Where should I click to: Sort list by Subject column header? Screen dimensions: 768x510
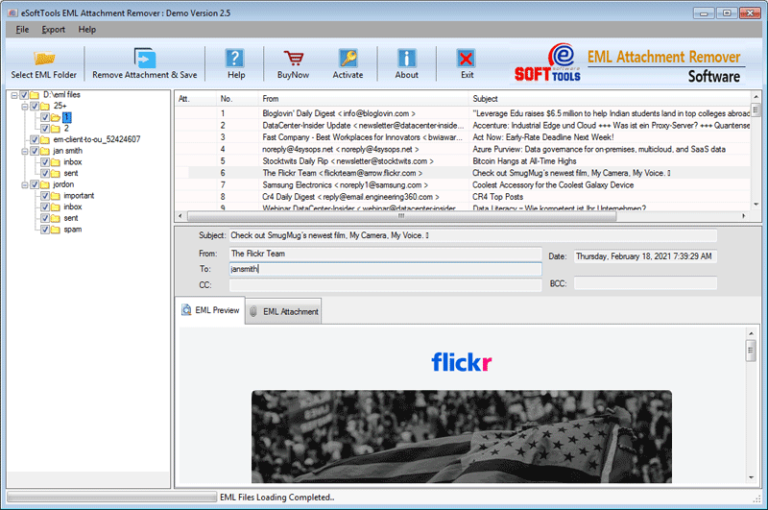[609, 98]
